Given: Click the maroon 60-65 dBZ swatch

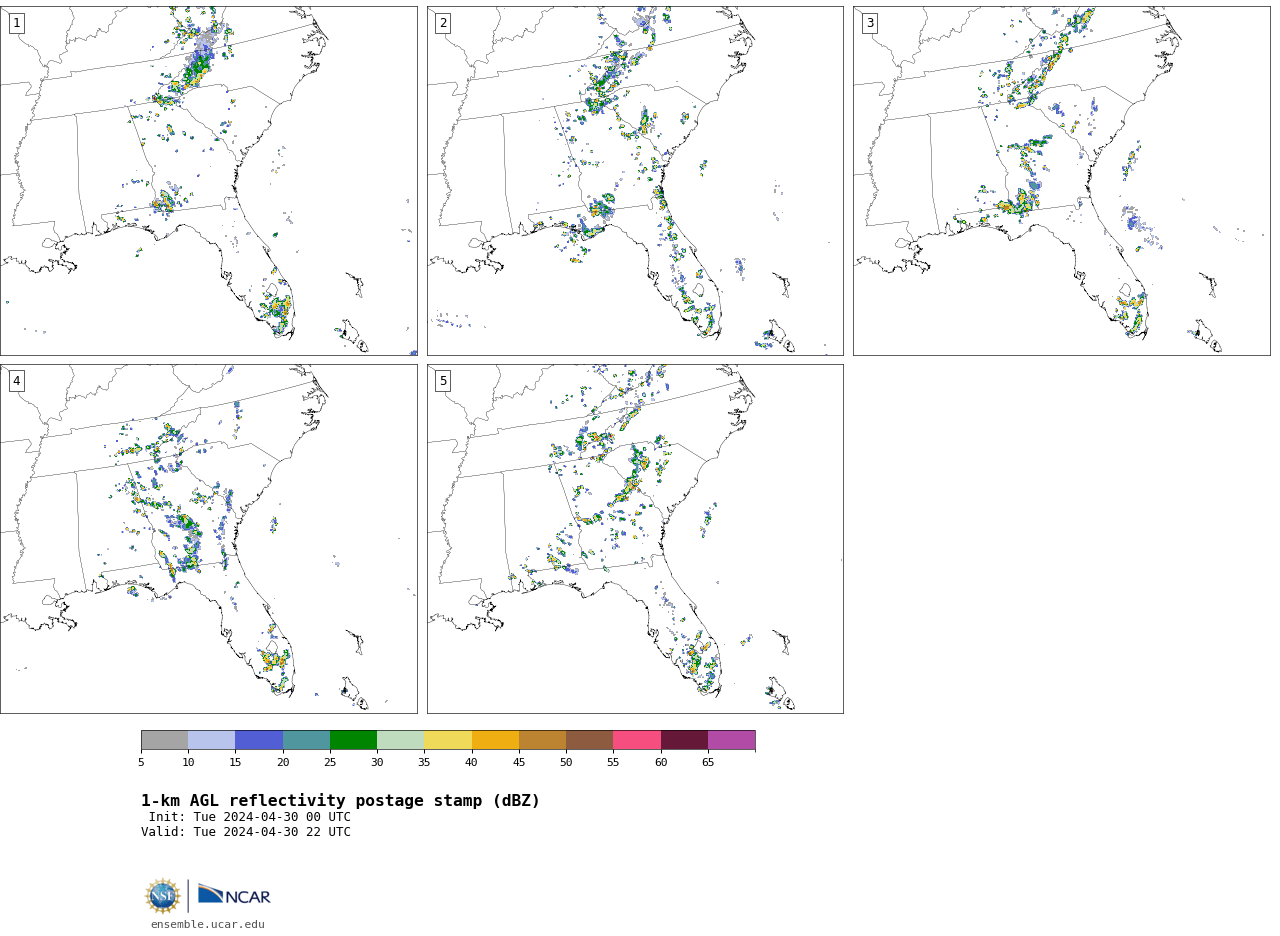Looking at the screenshot, I should pos(684,740).
